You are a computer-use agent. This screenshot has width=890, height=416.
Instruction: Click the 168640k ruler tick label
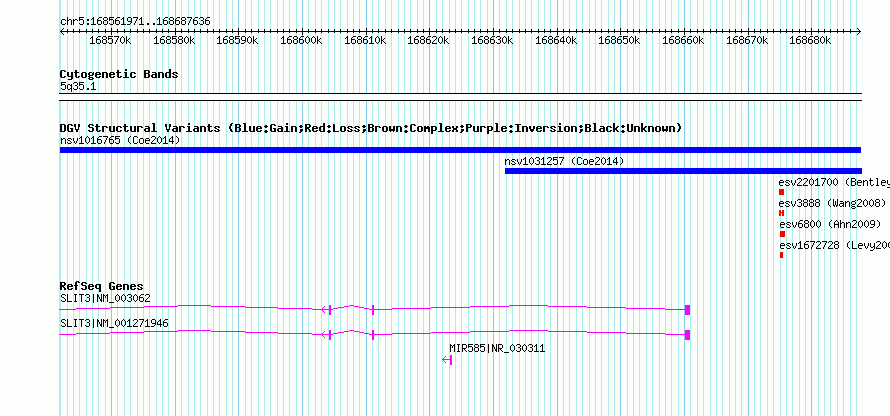(556, 40)
